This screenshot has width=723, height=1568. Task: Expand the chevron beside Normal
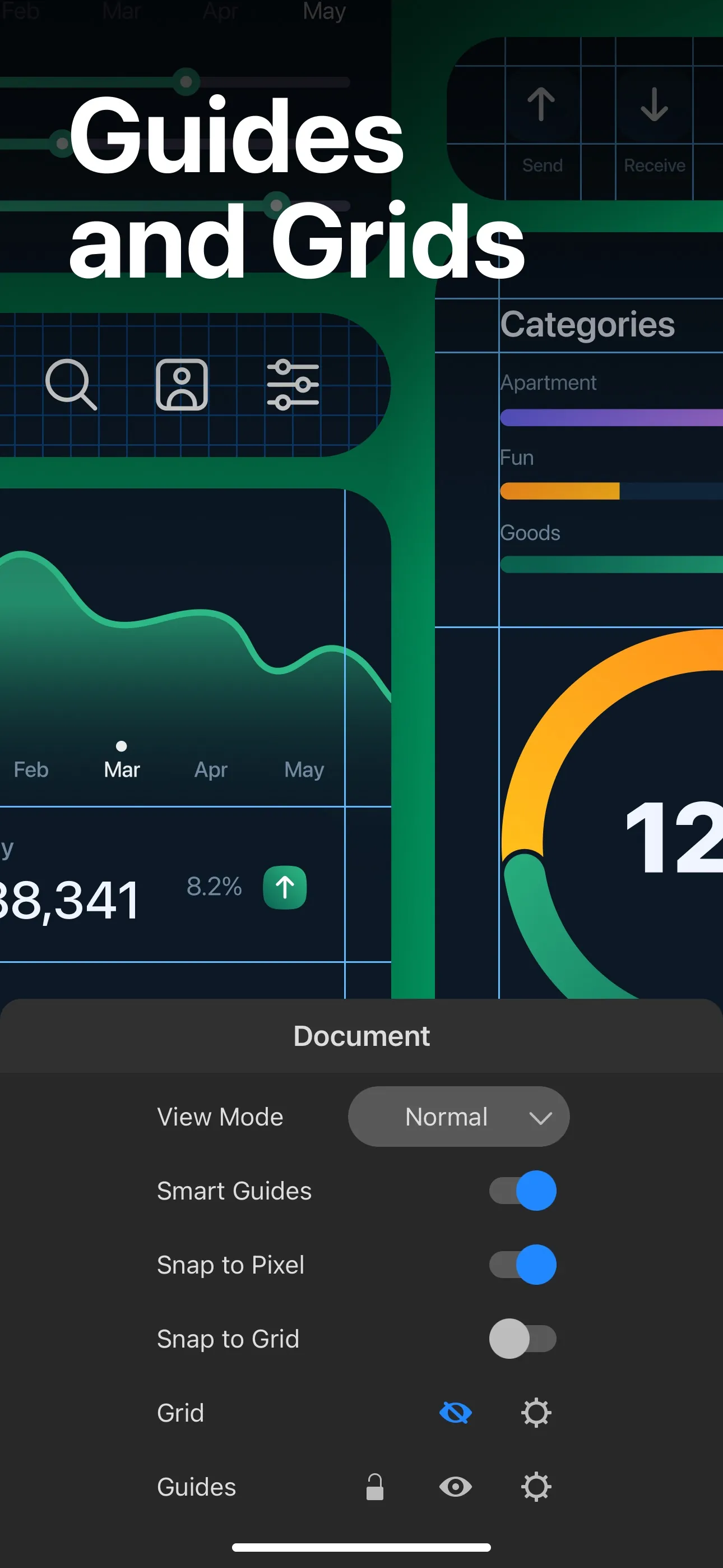[x=540, y=1118]
